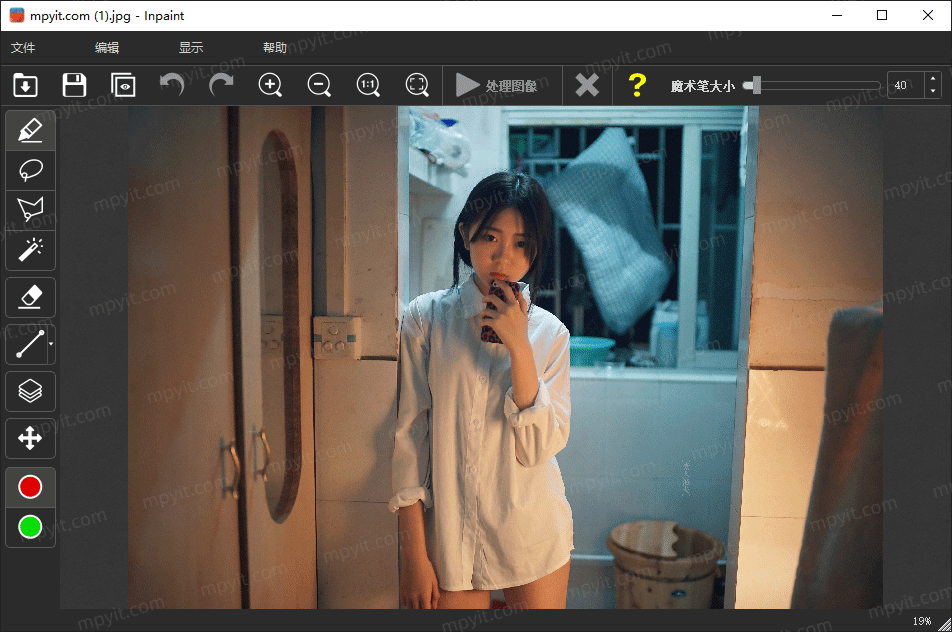This screenshot has width=952, height=632.
Task: Fit the image to the window
Action: tap(417, 85)
